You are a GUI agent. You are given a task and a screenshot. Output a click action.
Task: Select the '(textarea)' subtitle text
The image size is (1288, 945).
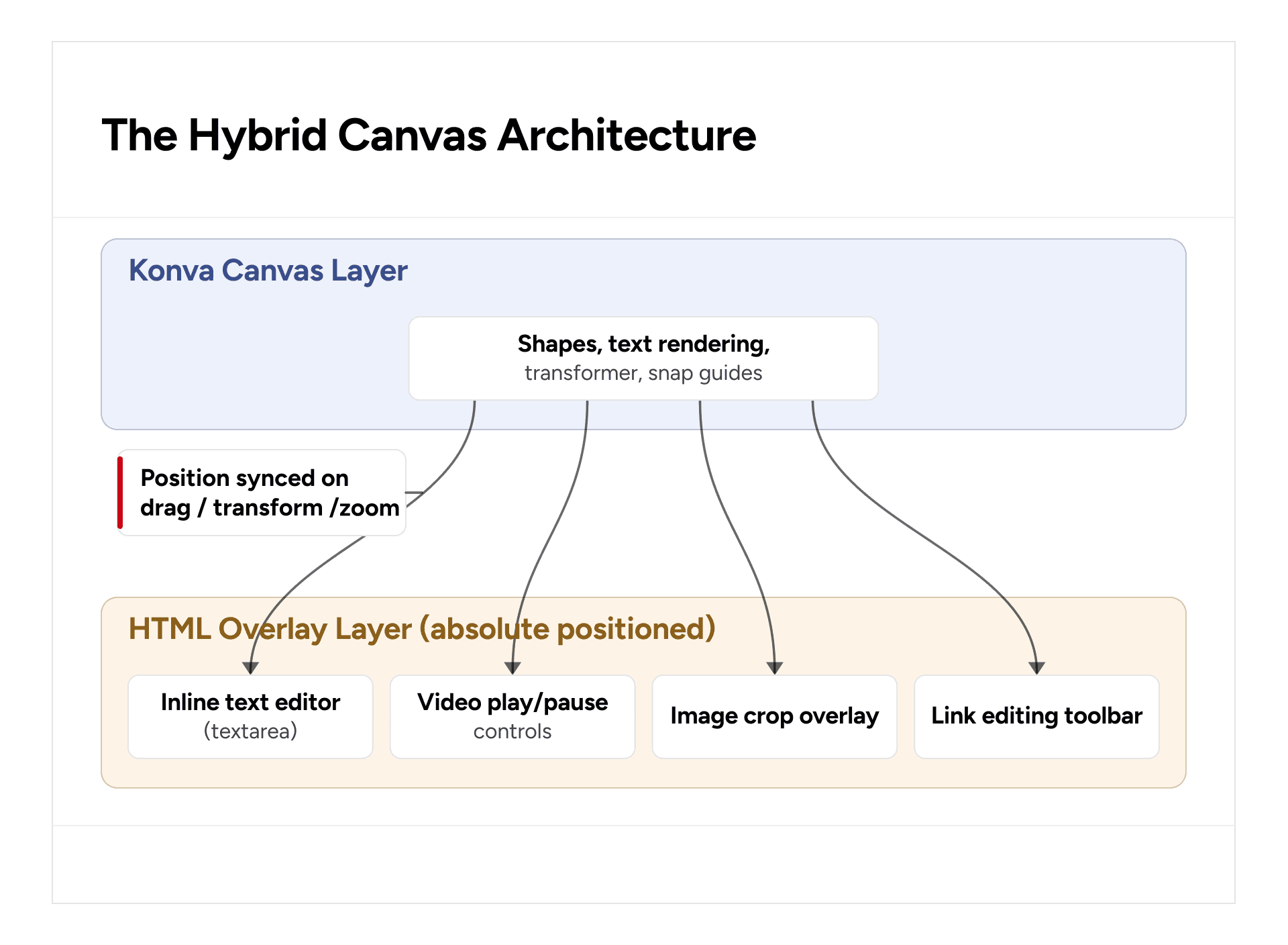click(x=250, y=732)
